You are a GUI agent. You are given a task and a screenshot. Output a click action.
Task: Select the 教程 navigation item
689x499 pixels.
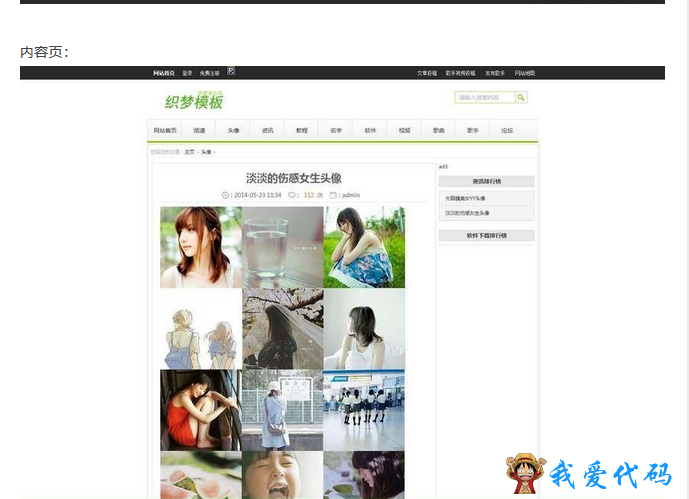[302, 130]
